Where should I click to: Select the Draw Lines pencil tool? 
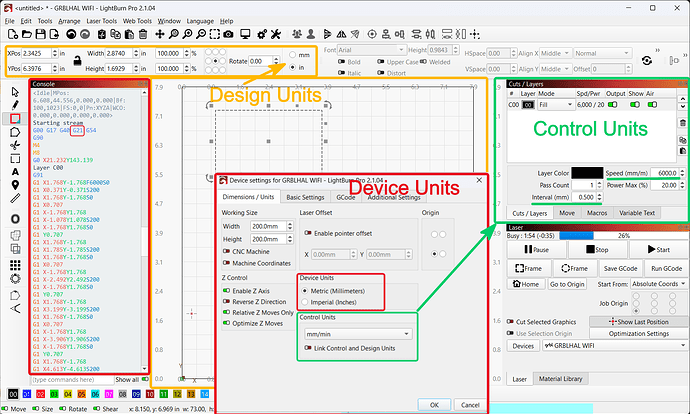[x=15, y=105]
